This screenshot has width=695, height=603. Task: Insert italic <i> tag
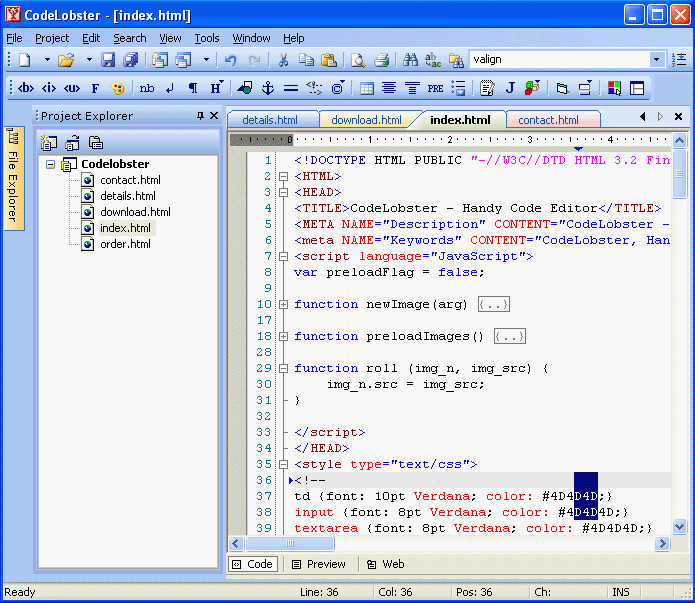pos(49,88)
